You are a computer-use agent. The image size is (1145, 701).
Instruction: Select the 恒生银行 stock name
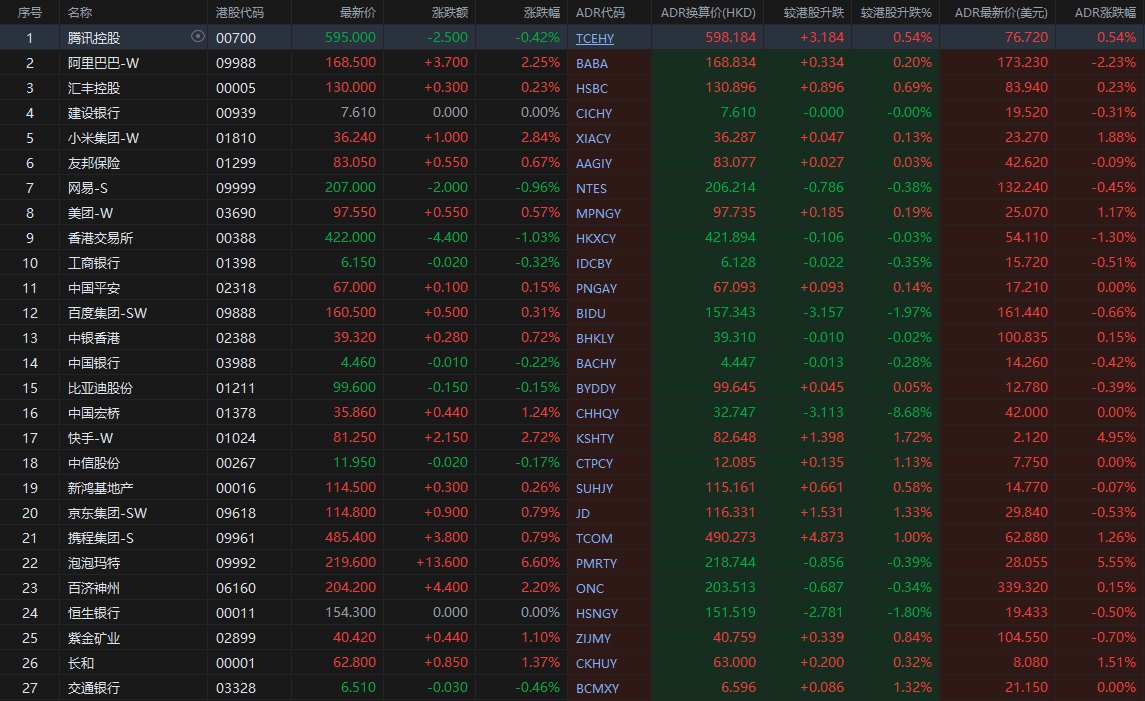pyautogui.click(x=93, y=613)
